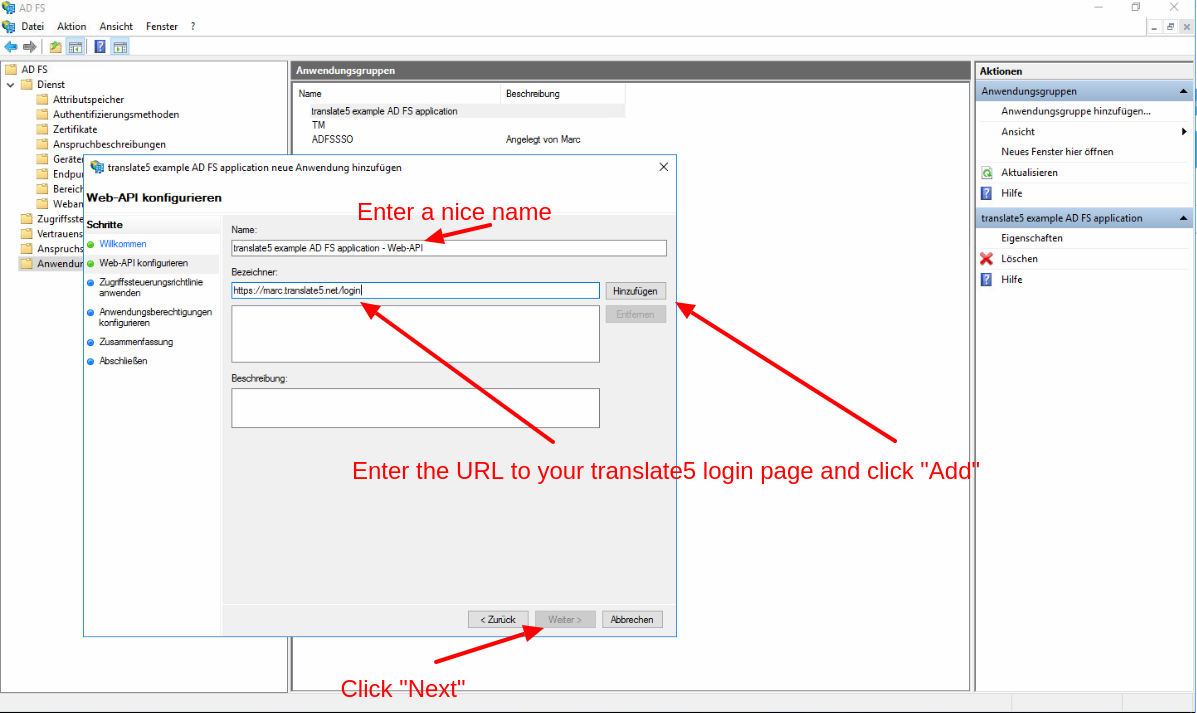
Task: Close the Web-API wizard dialog
Action: [663, 167]
